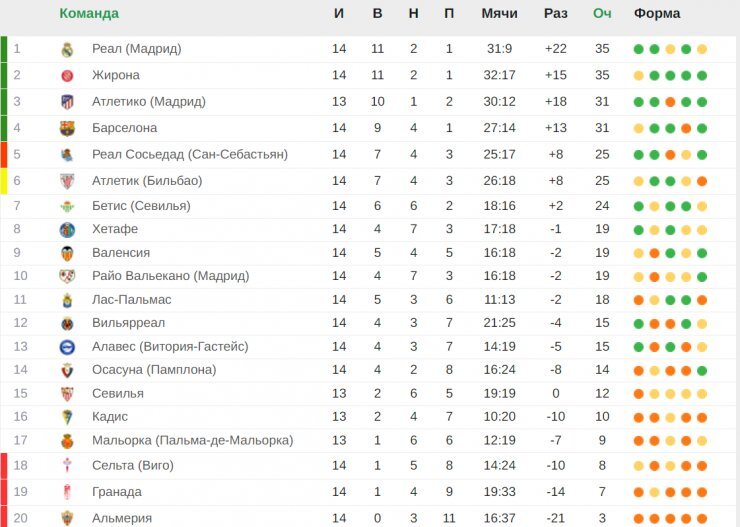Sort by the Мячи goals column header
Viewport: 740px width, 527px height.
click(x=499, y=13)
